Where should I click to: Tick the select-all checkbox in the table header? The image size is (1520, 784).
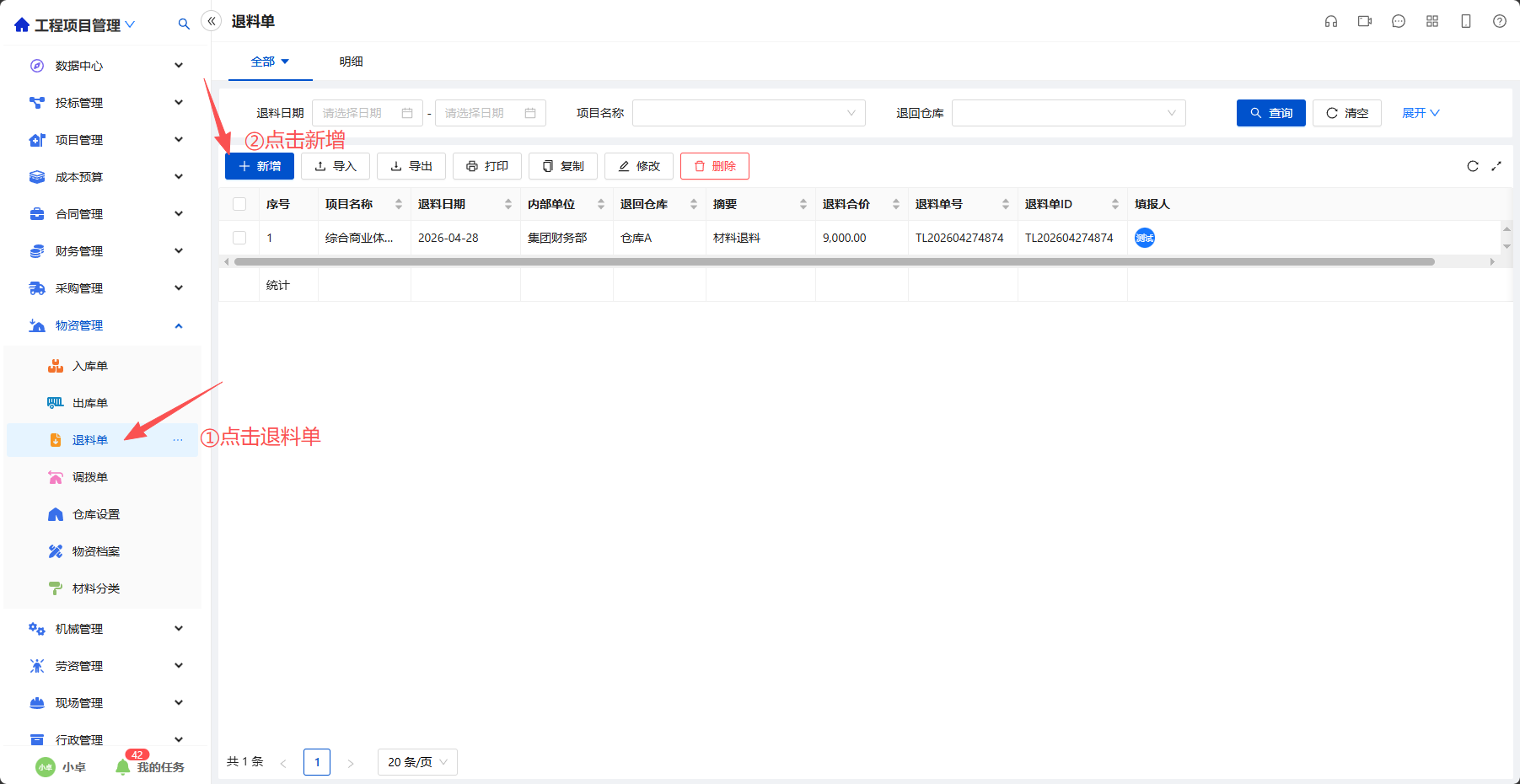[239, 204]
